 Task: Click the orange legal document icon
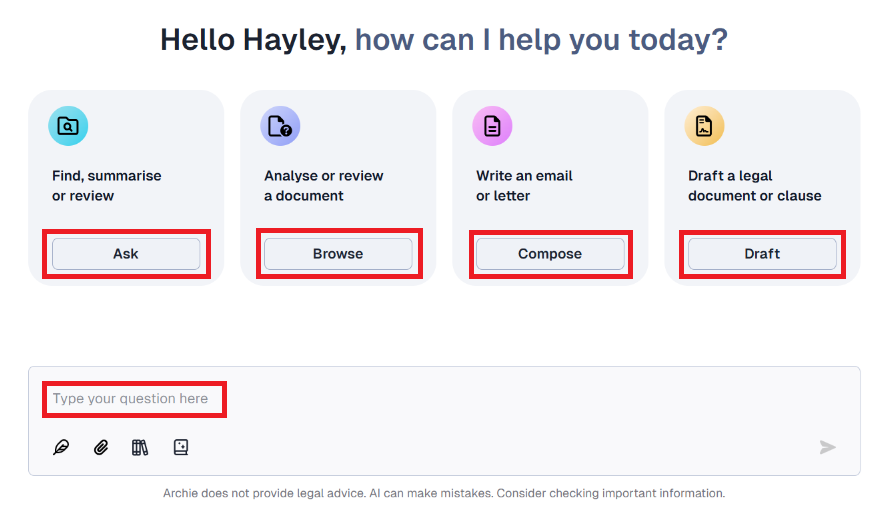click(704, 126)
